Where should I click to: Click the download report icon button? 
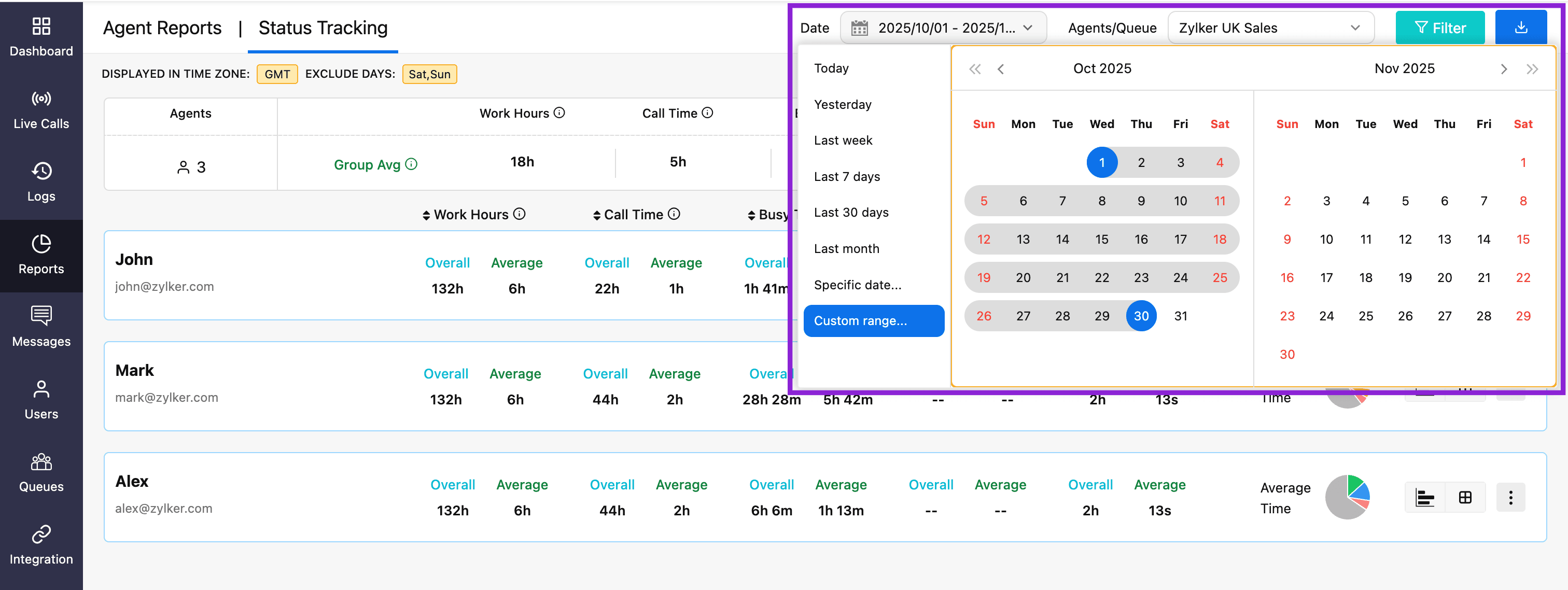click(x=1520, y=27)
